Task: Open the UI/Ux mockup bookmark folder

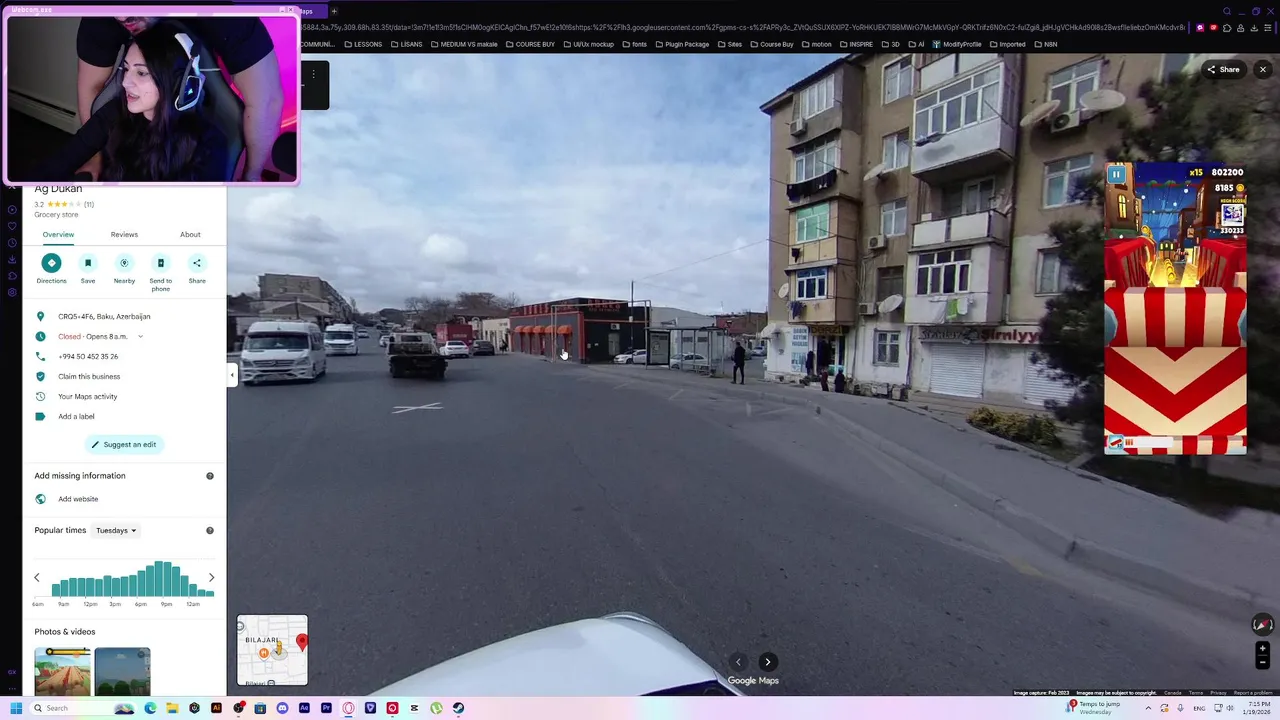Action: [x=588, y=44]
